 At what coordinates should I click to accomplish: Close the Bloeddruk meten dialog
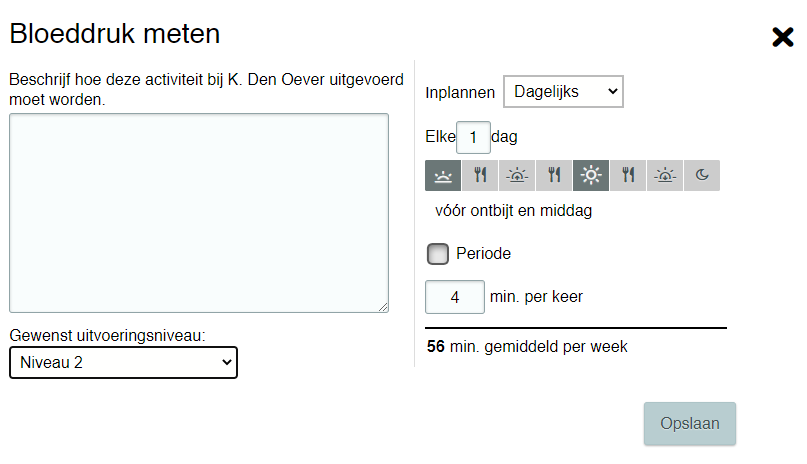click(782, 38)
